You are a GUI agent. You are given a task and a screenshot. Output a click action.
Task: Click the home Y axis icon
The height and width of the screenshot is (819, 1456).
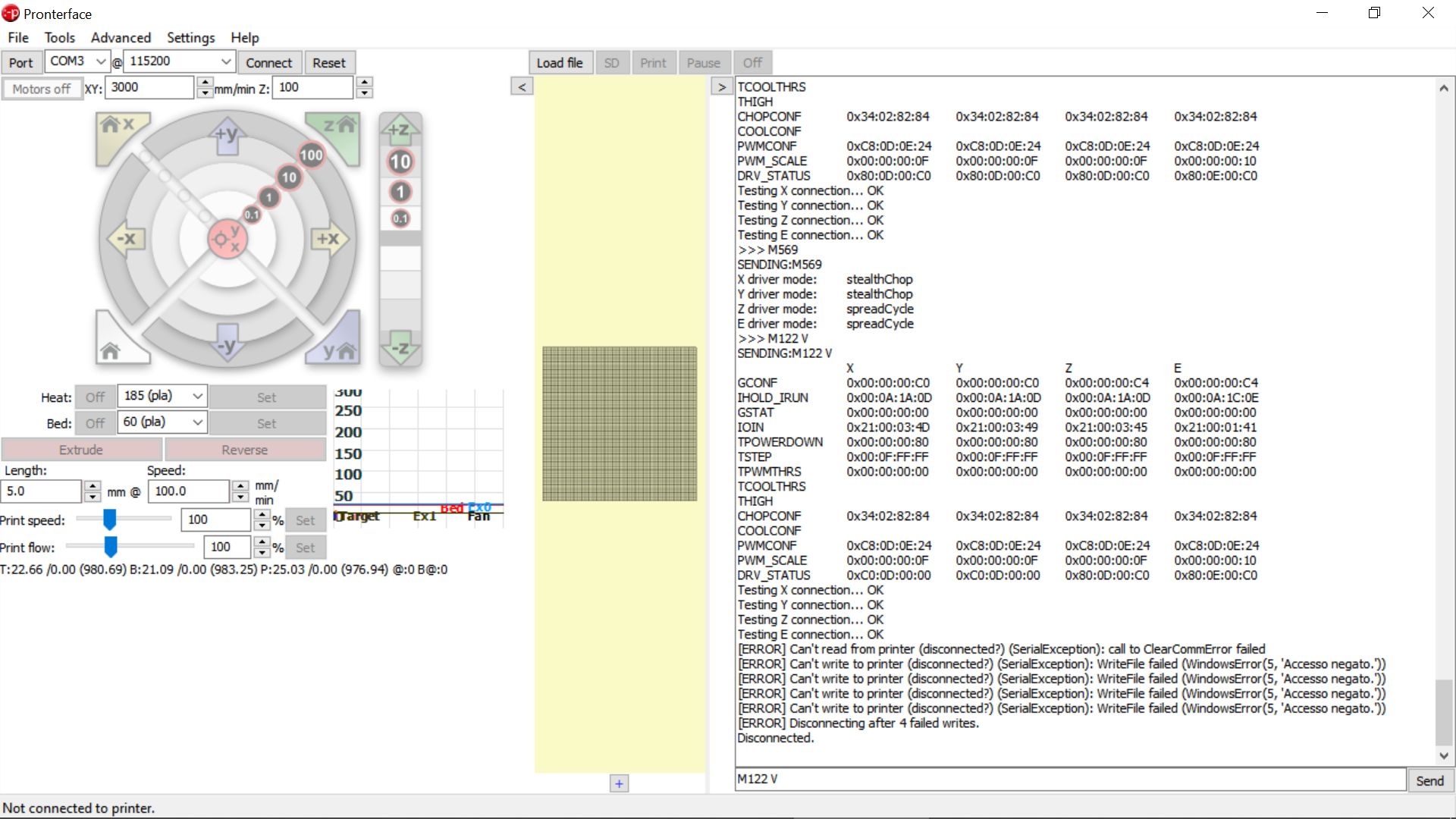(x=337, y=349)
